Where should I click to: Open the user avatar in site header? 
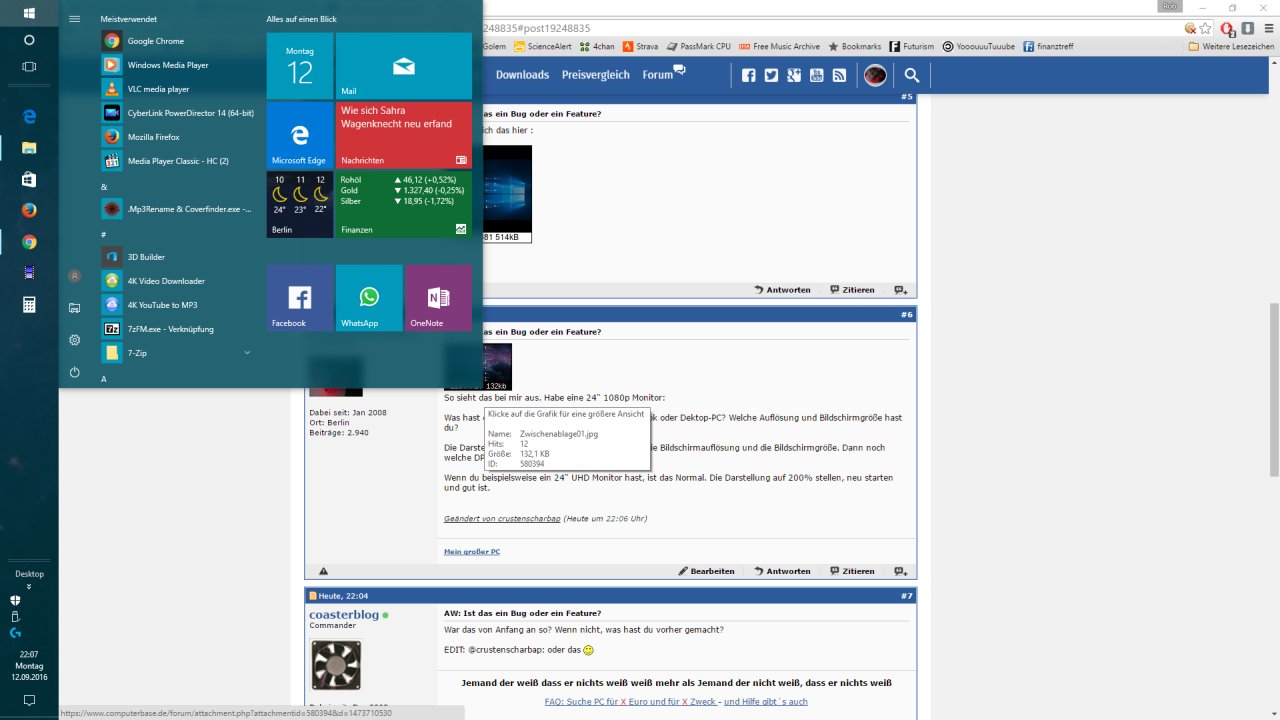[875, 75]
